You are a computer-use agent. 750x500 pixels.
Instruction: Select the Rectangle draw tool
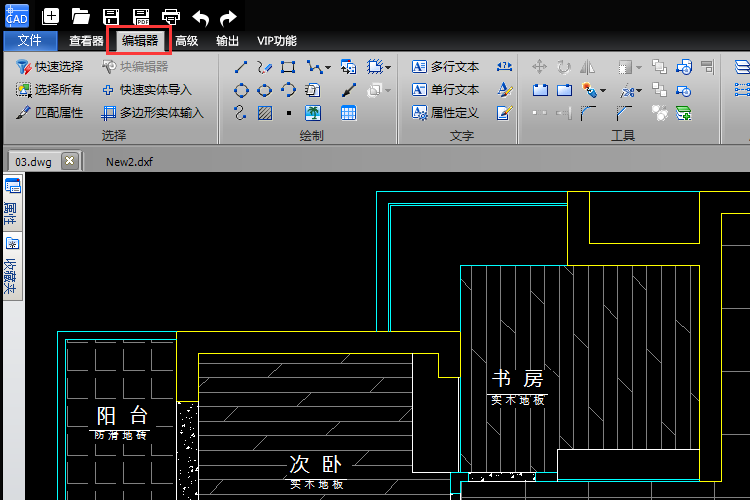288,67
